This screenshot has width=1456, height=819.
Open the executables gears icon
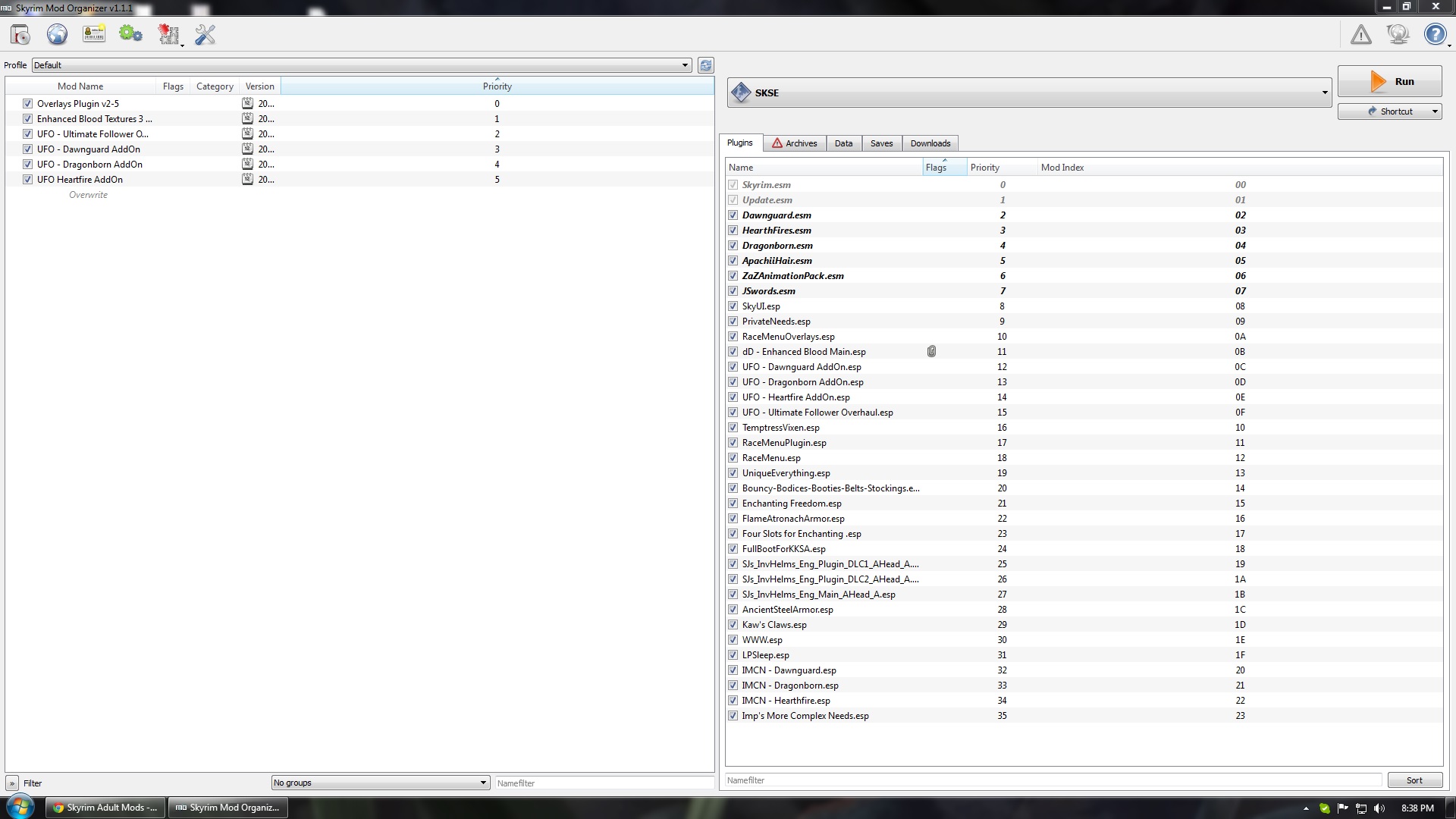click(x=130, y=35)
